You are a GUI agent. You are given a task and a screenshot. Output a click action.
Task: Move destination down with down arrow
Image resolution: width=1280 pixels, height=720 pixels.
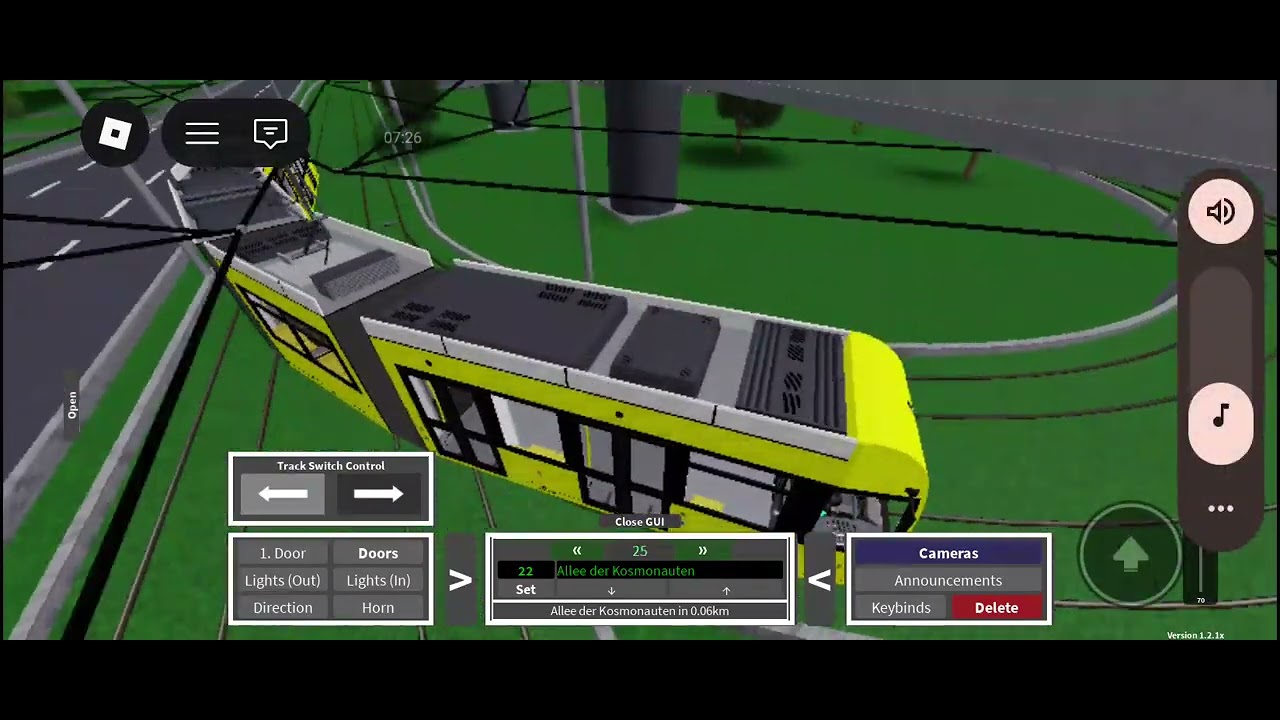click(611, 590)
